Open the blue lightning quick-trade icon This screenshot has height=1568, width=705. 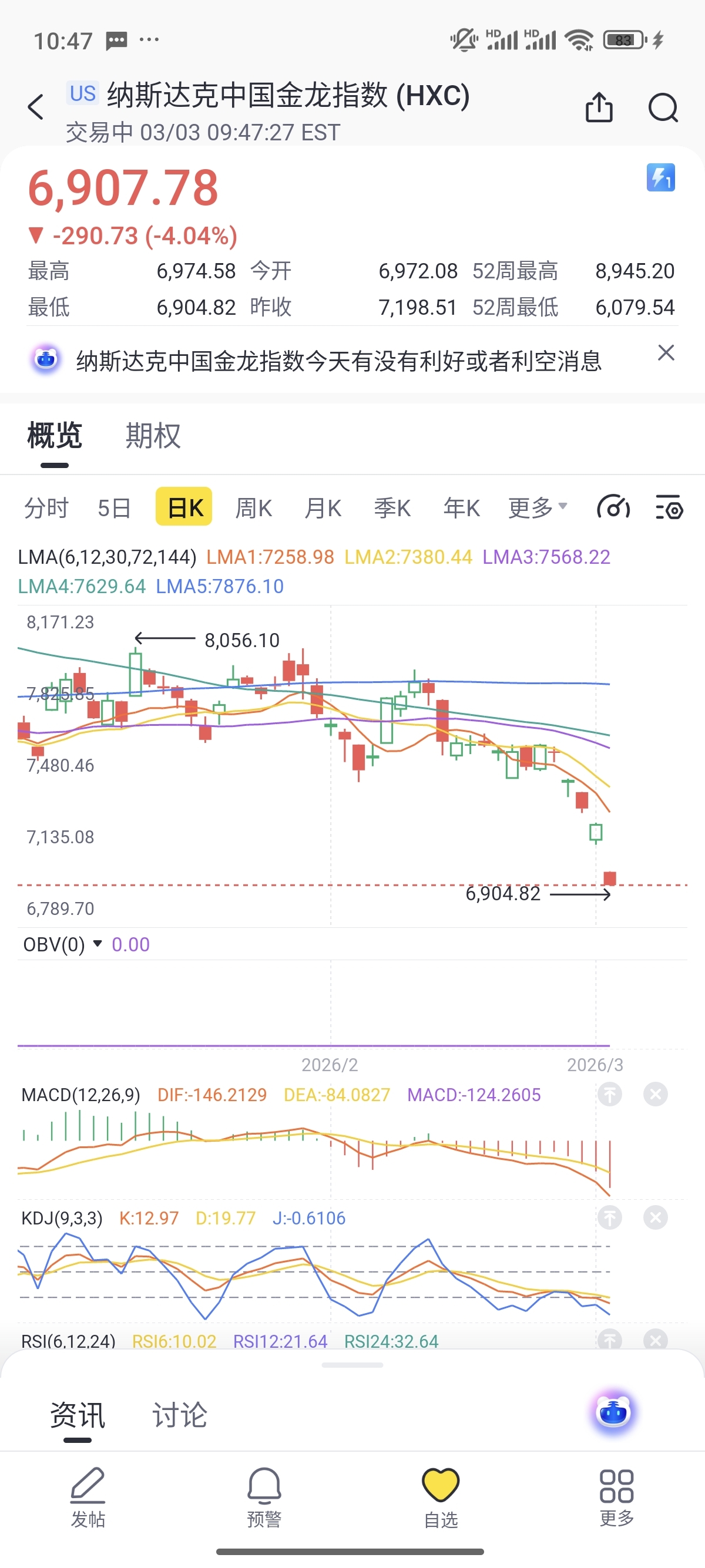[x=660, y=178]
